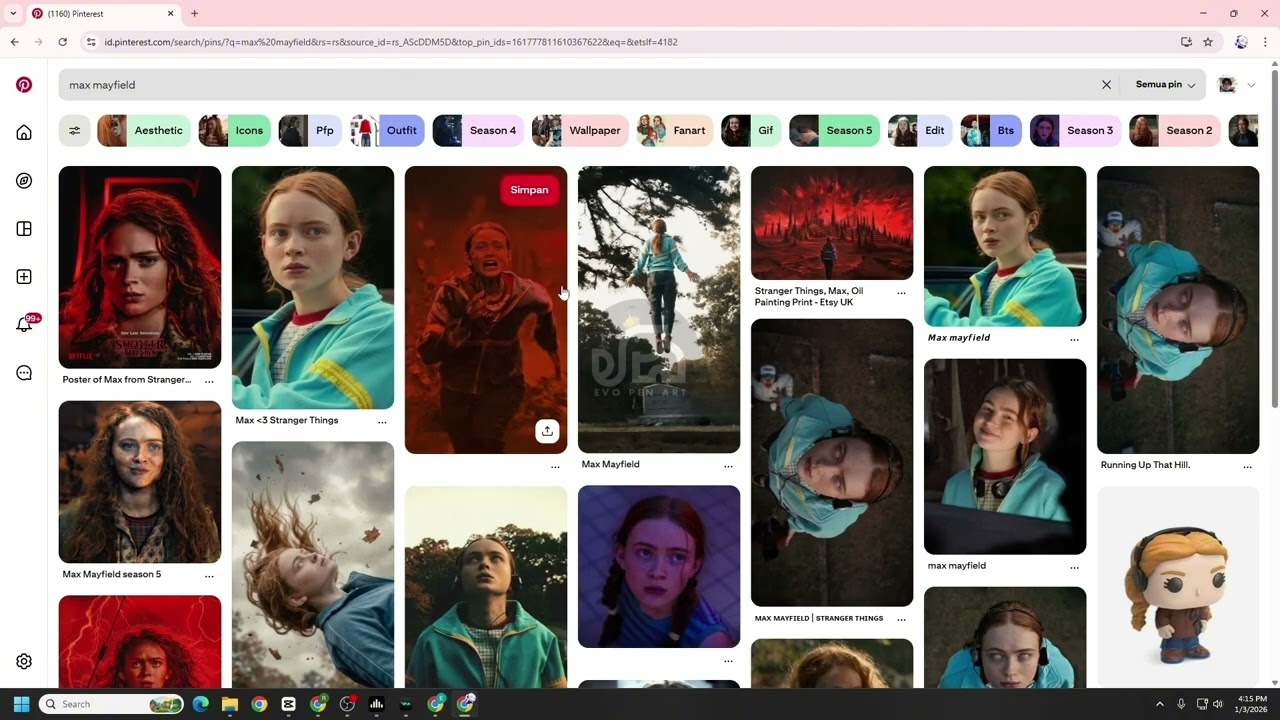This screenshot has height=720, width=1280.
Task: Open the purple-lit Max with braids pin
Action: (659, 567)
